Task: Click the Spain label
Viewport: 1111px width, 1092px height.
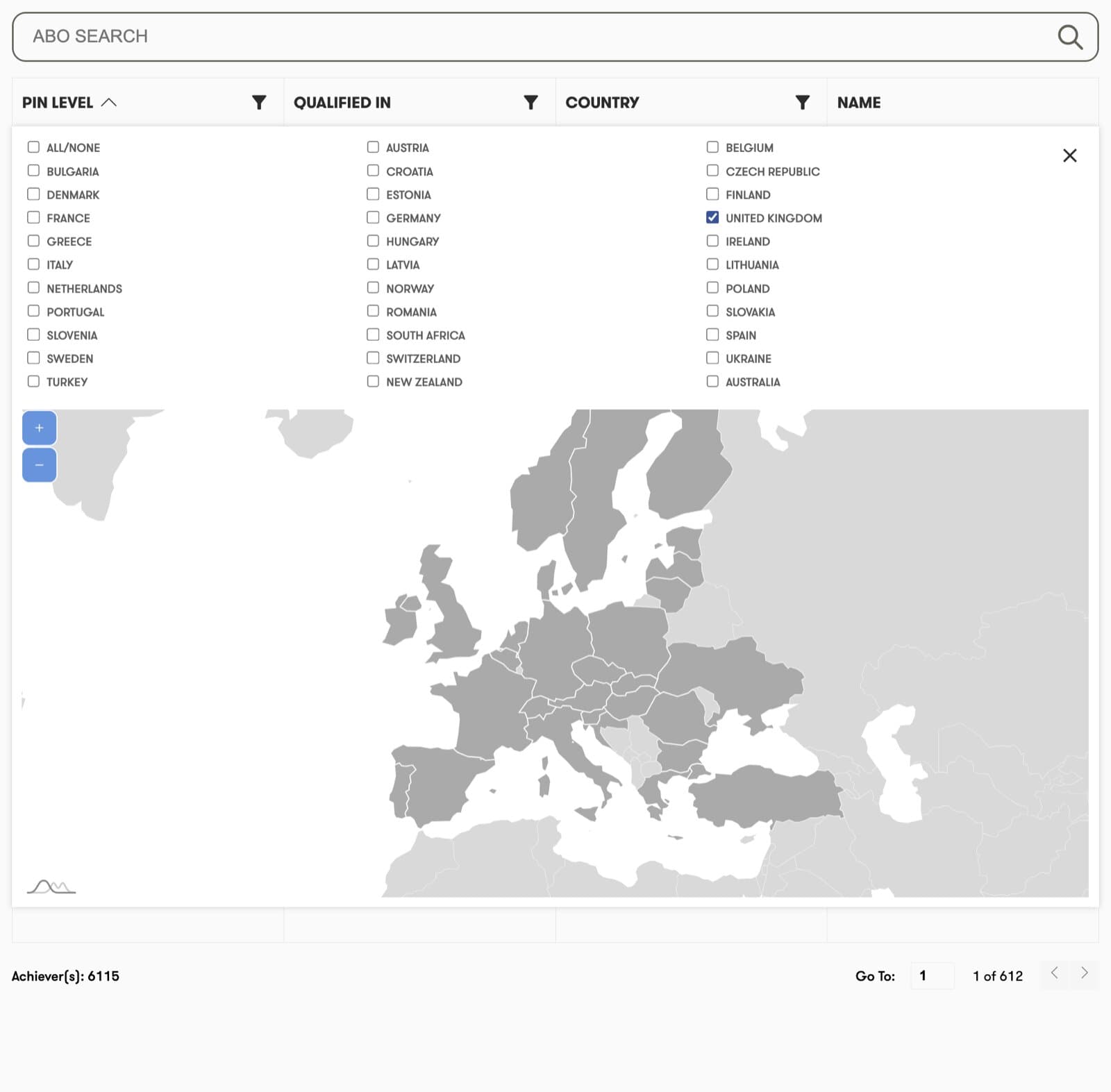Action: (x=741, y=335)
